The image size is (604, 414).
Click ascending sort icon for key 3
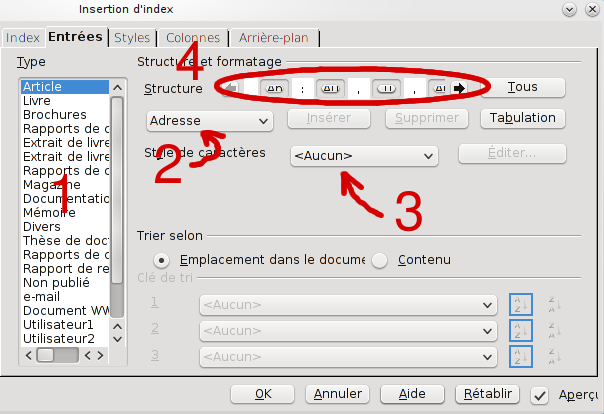[x=520, y=356]
